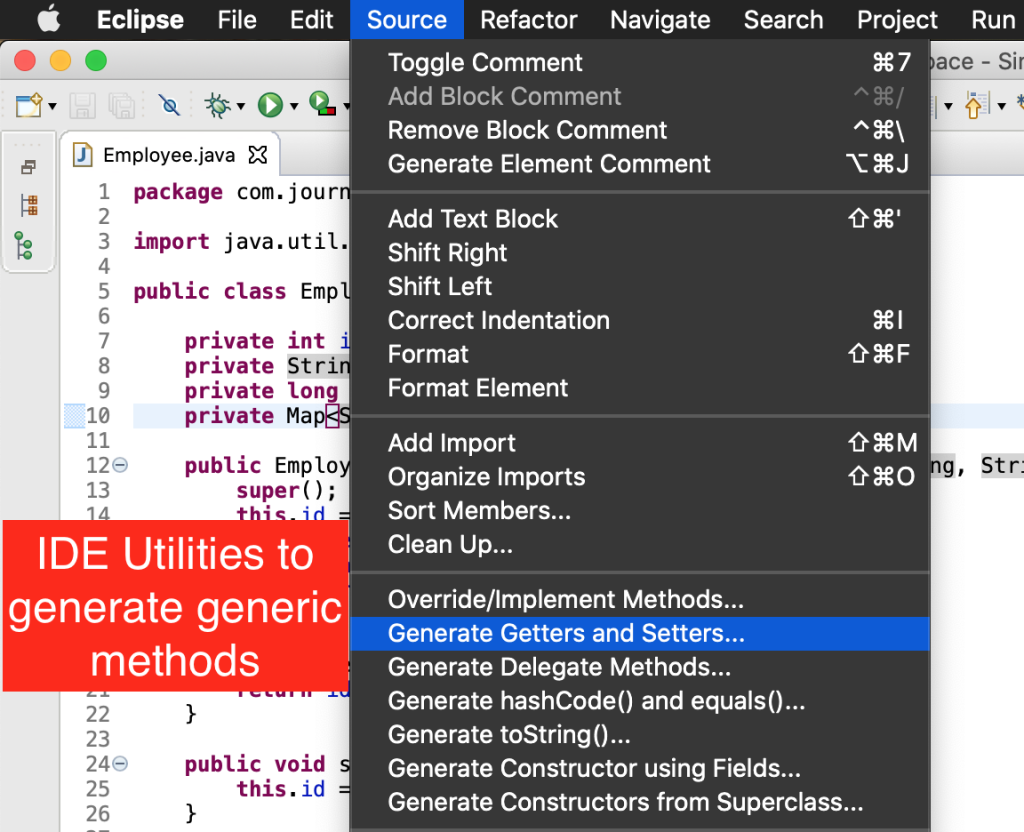Toggle Skip All Breakpoints icon
The height and width of the screenshot is (832, 1024).
click(169, 104)
